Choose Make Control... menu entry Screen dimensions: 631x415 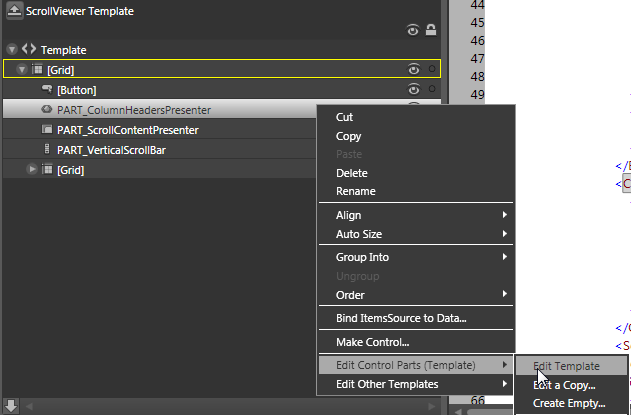[x=416, y=342]
